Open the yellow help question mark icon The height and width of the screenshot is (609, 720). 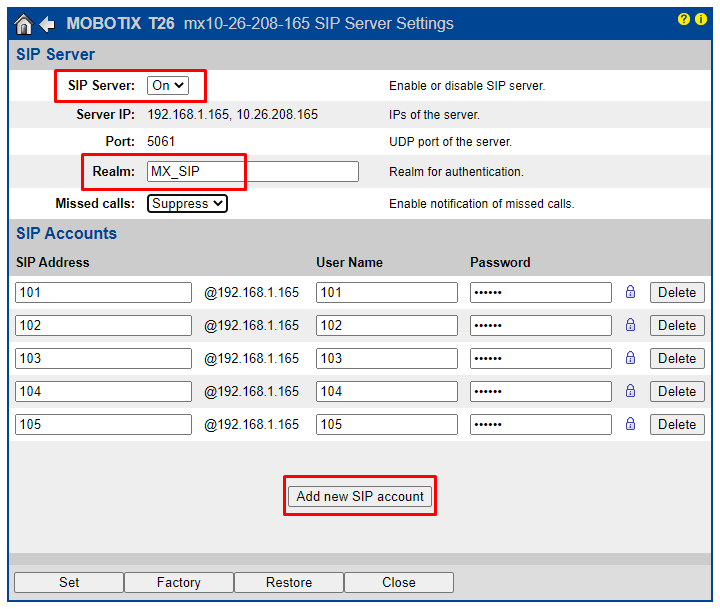tap(684, 19)
